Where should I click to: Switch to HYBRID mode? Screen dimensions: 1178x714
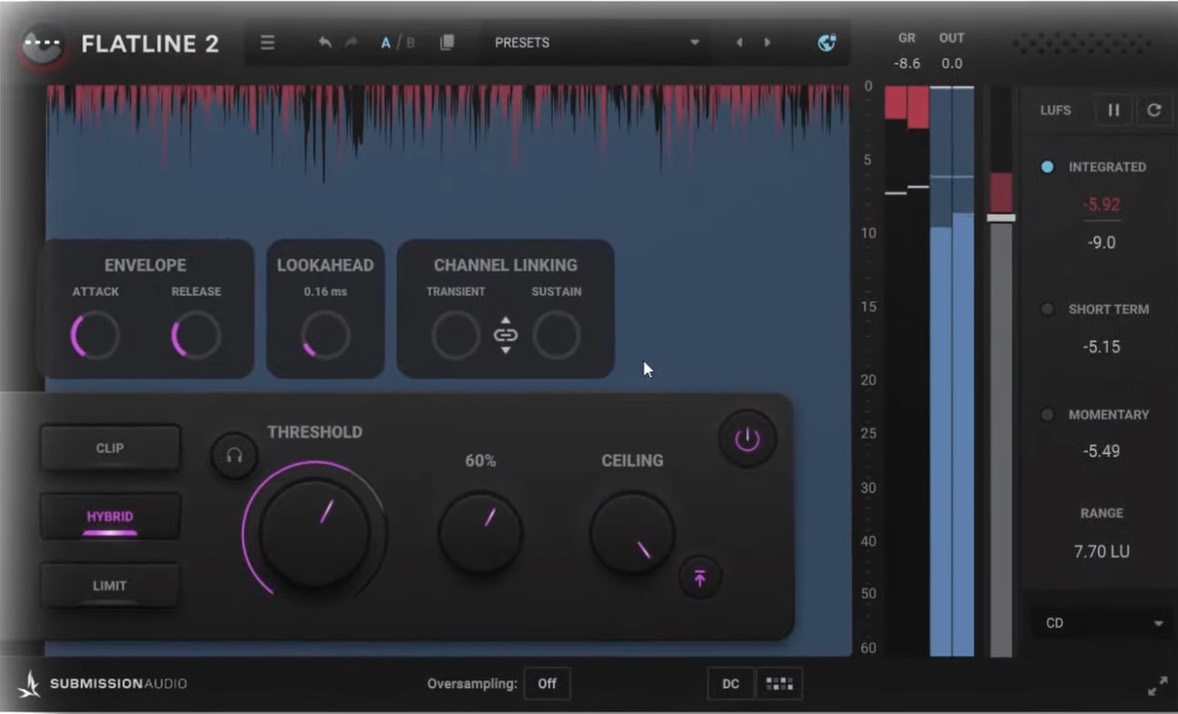[x=109, y=517]
